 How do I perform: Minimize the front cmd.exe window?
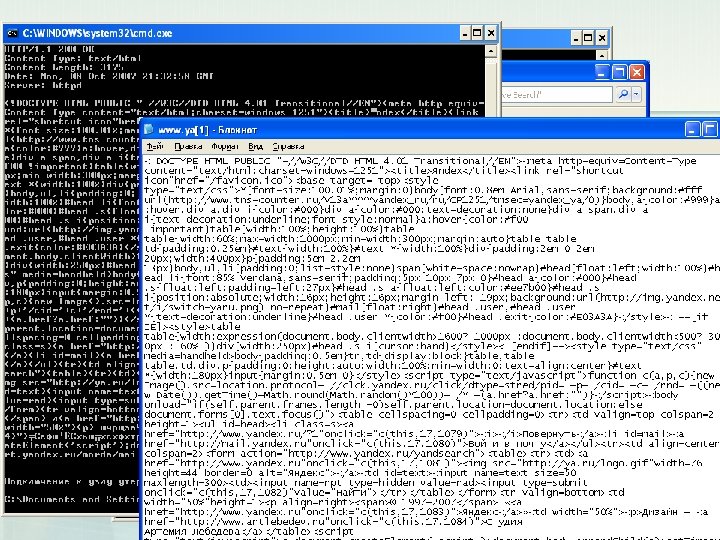(x=465, y=33)
